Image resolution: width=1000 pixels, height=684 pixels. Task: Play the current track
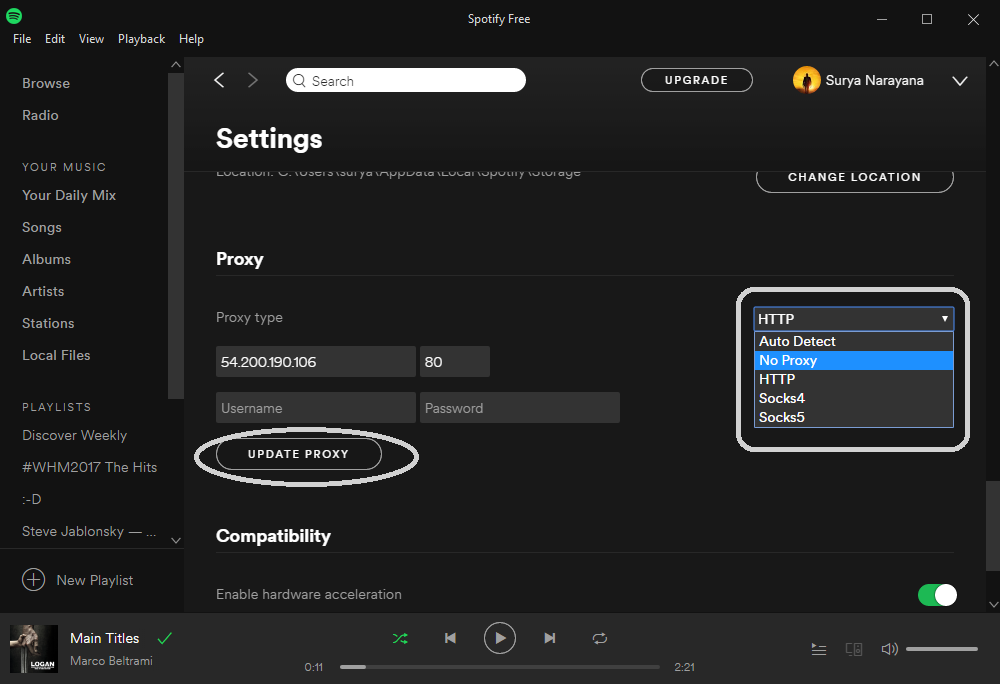500,638
